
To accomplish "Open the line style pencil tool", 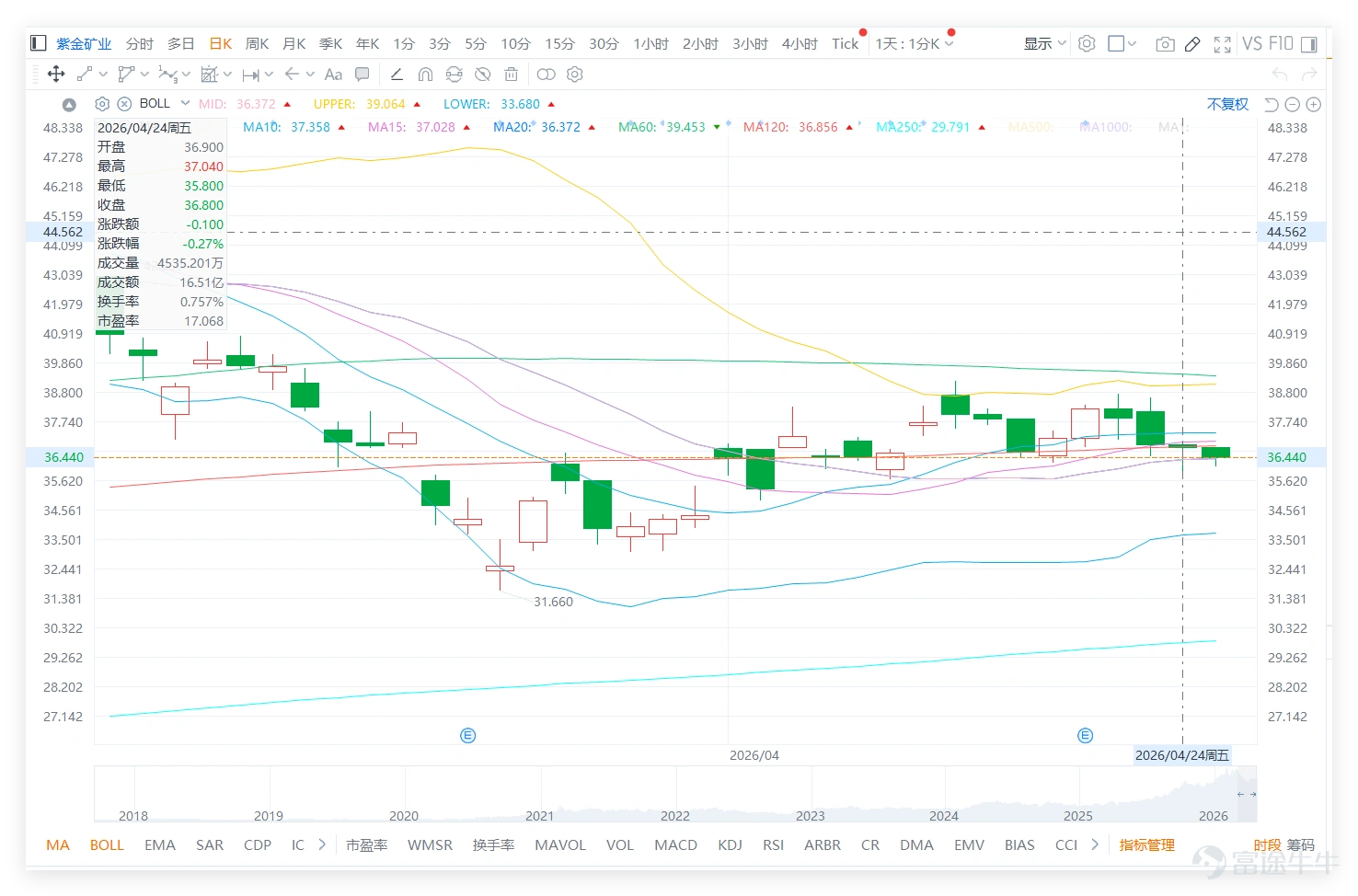I will click(397, 75).
